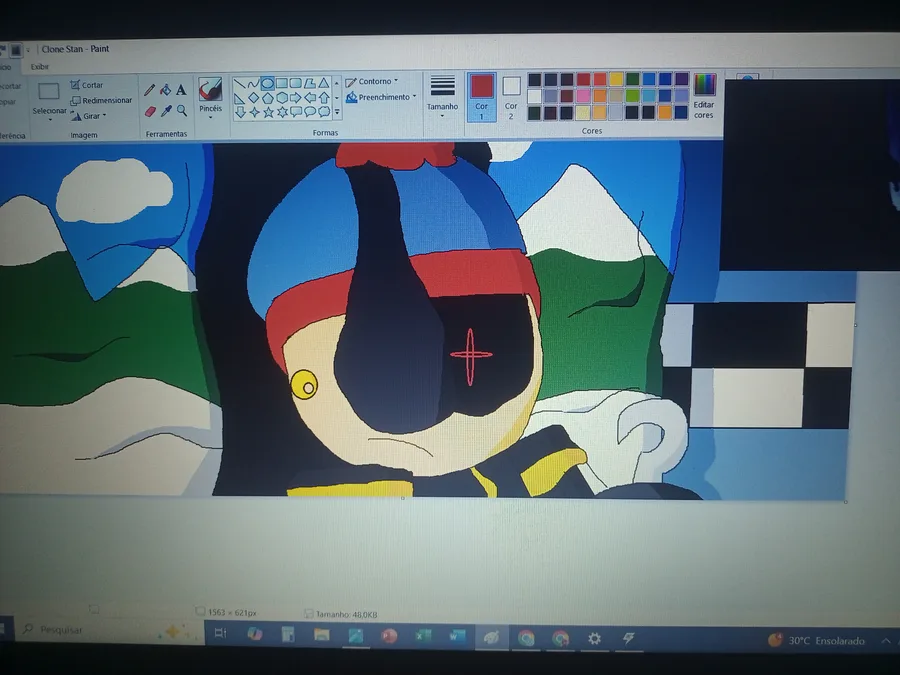
Task: Choose the Hexagon shape
Action: coord(282,98)
